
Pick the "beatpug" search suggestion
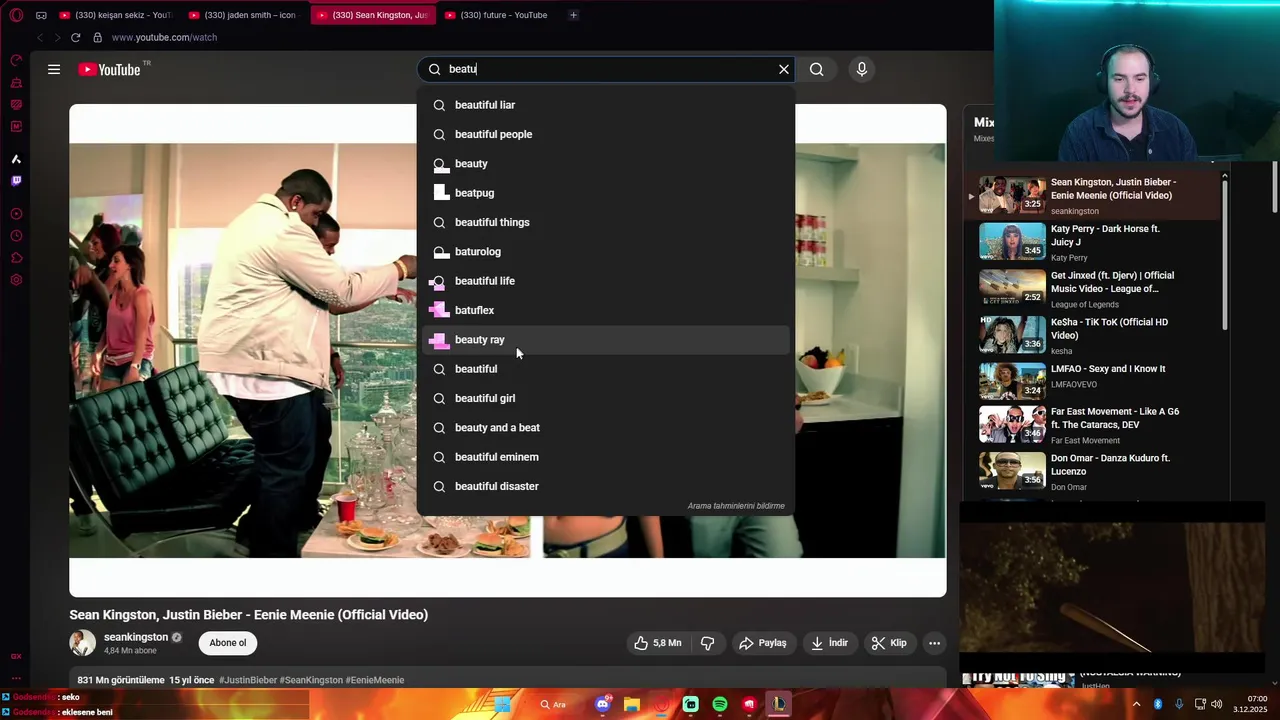click(x=605, y=193)
